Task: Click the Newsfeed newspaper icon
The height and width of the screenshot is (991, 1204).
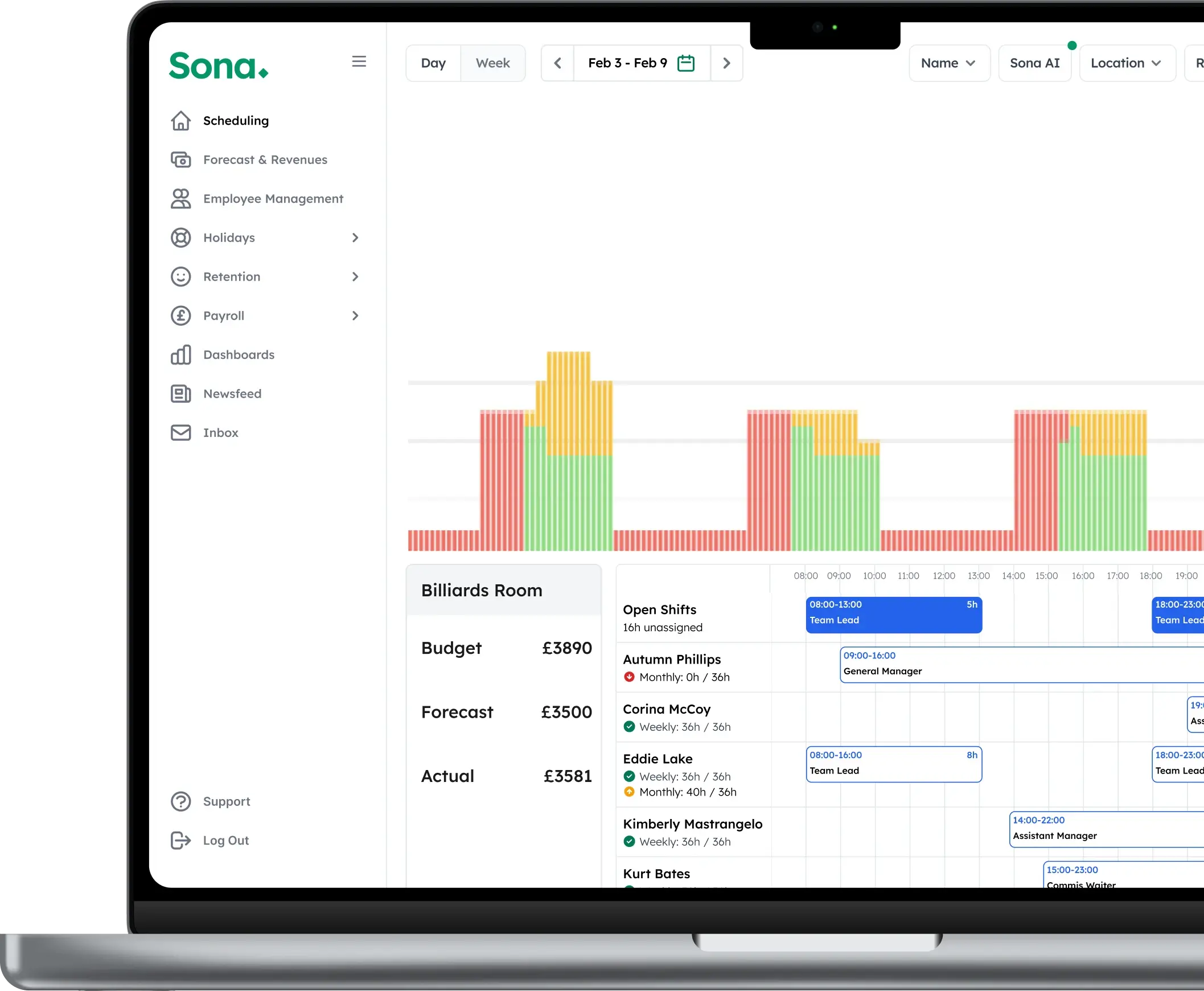Action: pos(181,394)
